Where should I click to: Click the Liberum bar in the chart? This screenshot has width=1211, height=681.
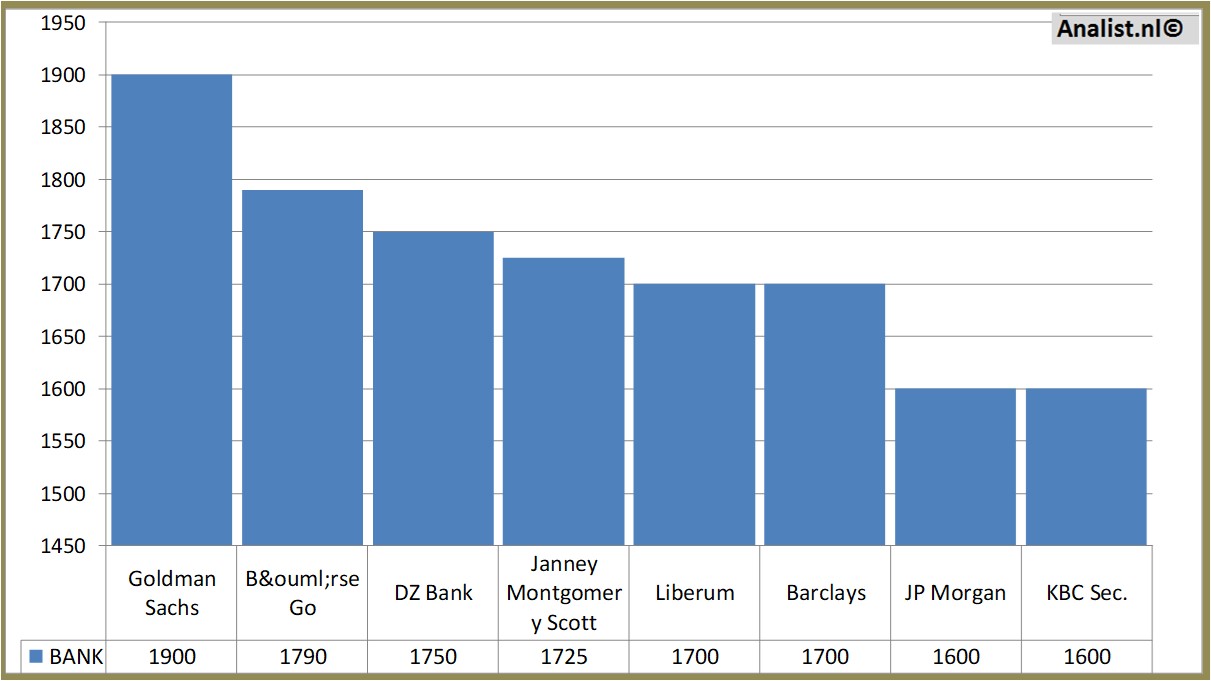[x=694, y=414]
